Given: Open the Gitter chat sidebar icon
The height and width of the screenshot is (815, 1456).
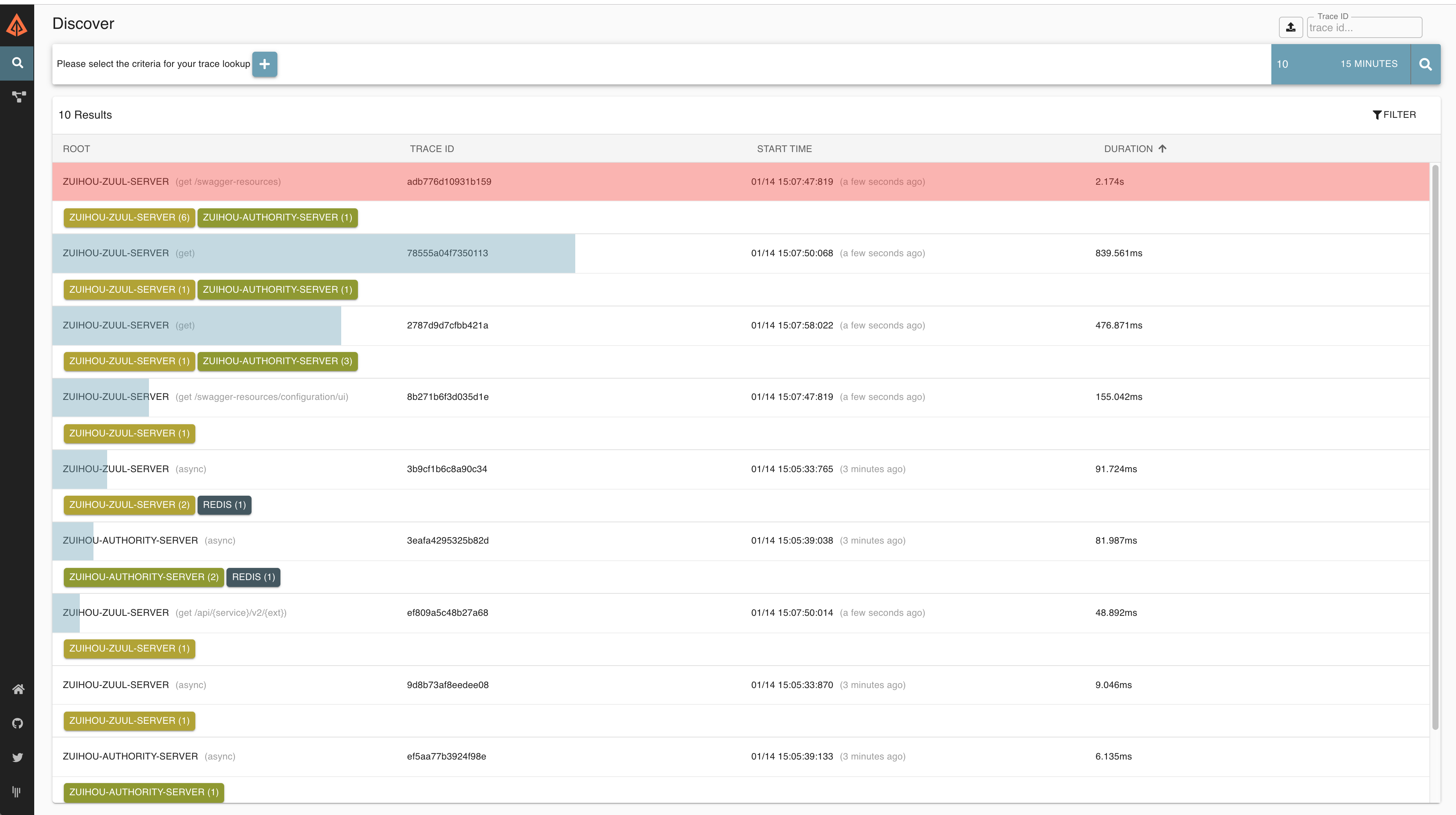Looking at the screenshot, I should (17, 791).
